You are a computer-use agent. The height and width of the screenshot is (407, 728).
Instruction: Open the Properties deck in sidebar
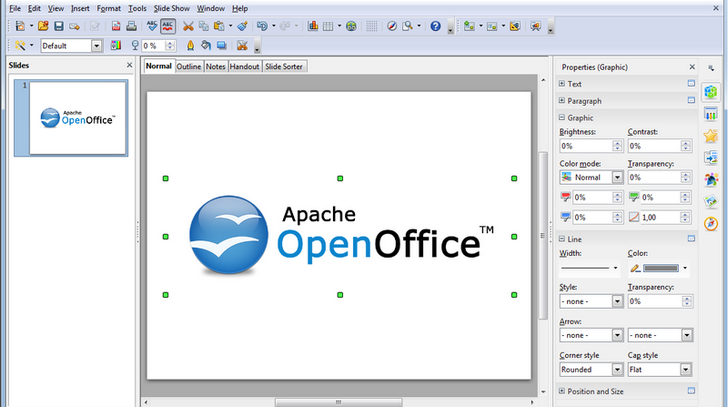[x=711, y=91]
